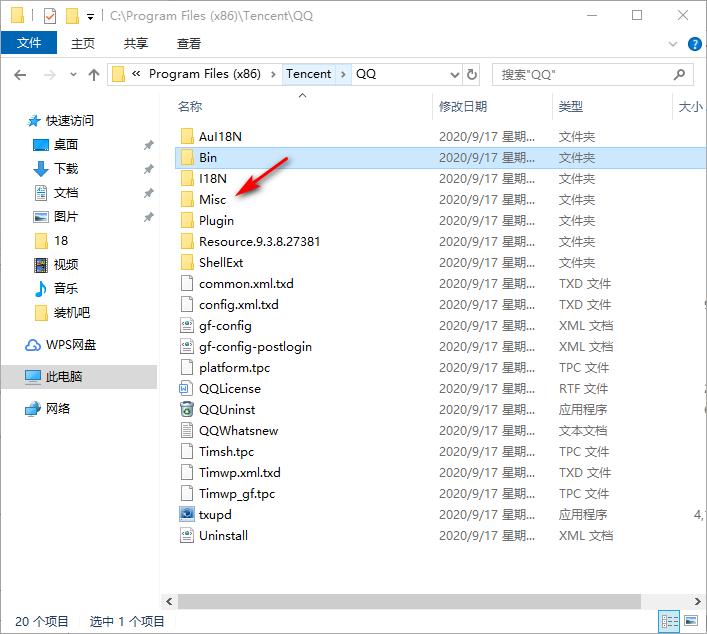Click the chevron after Tencent breadcrumb

click(x=343, y=74)
